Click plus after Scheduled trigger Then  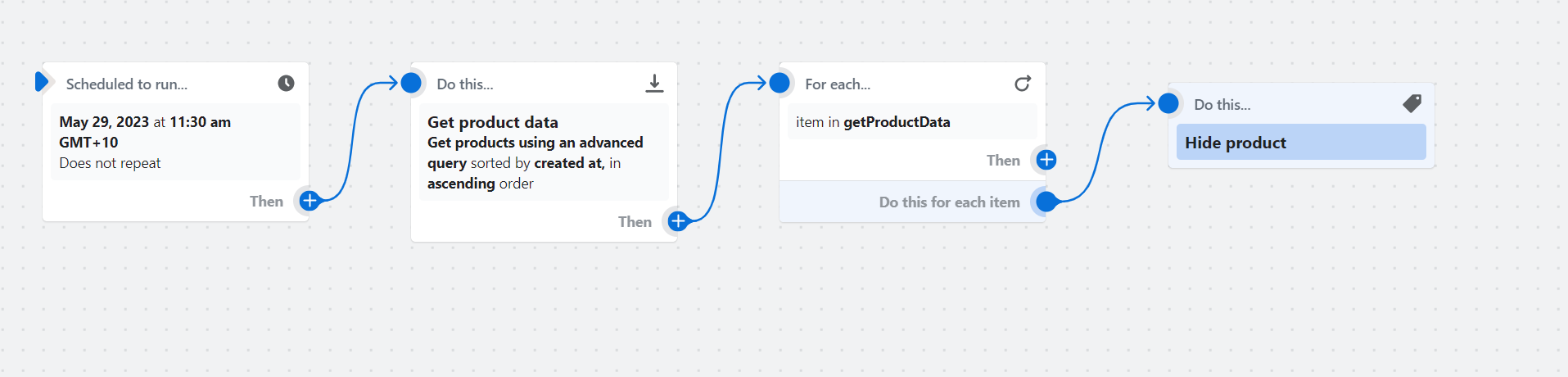[310, 201]
